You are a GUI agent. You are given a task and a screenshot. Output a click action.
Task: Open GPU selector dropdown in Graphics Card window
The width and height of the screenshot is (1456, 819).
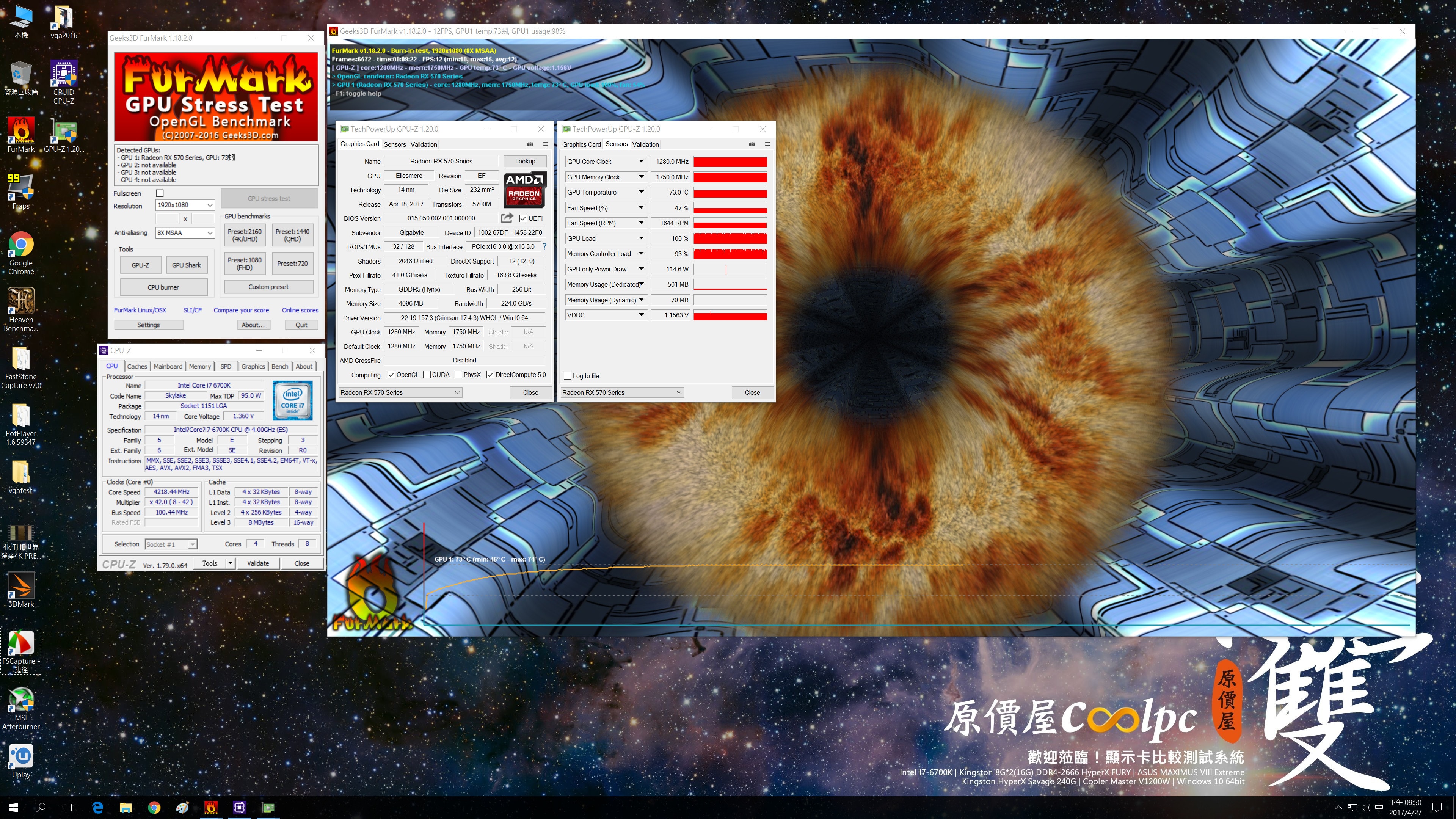click(400, 392)
